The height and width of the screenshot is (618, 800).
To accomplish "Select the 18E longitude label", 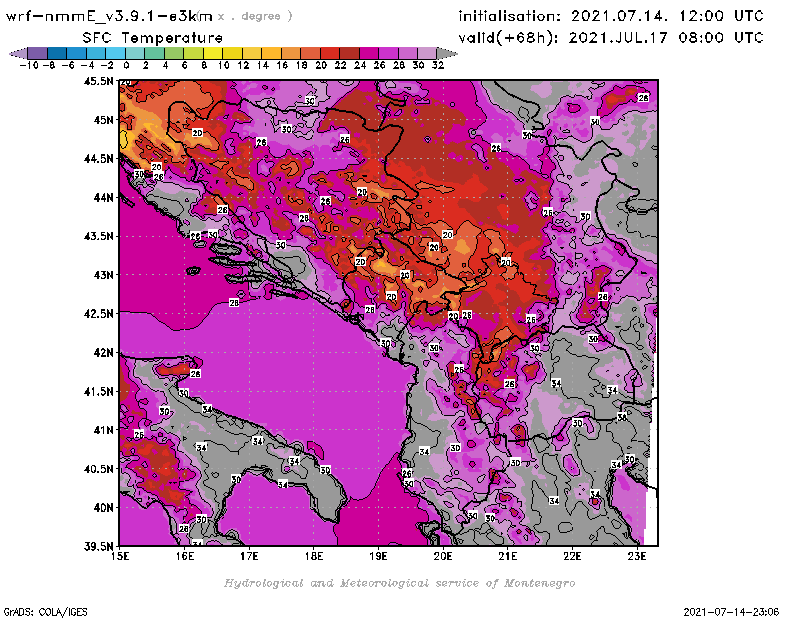I will [314, 556].
